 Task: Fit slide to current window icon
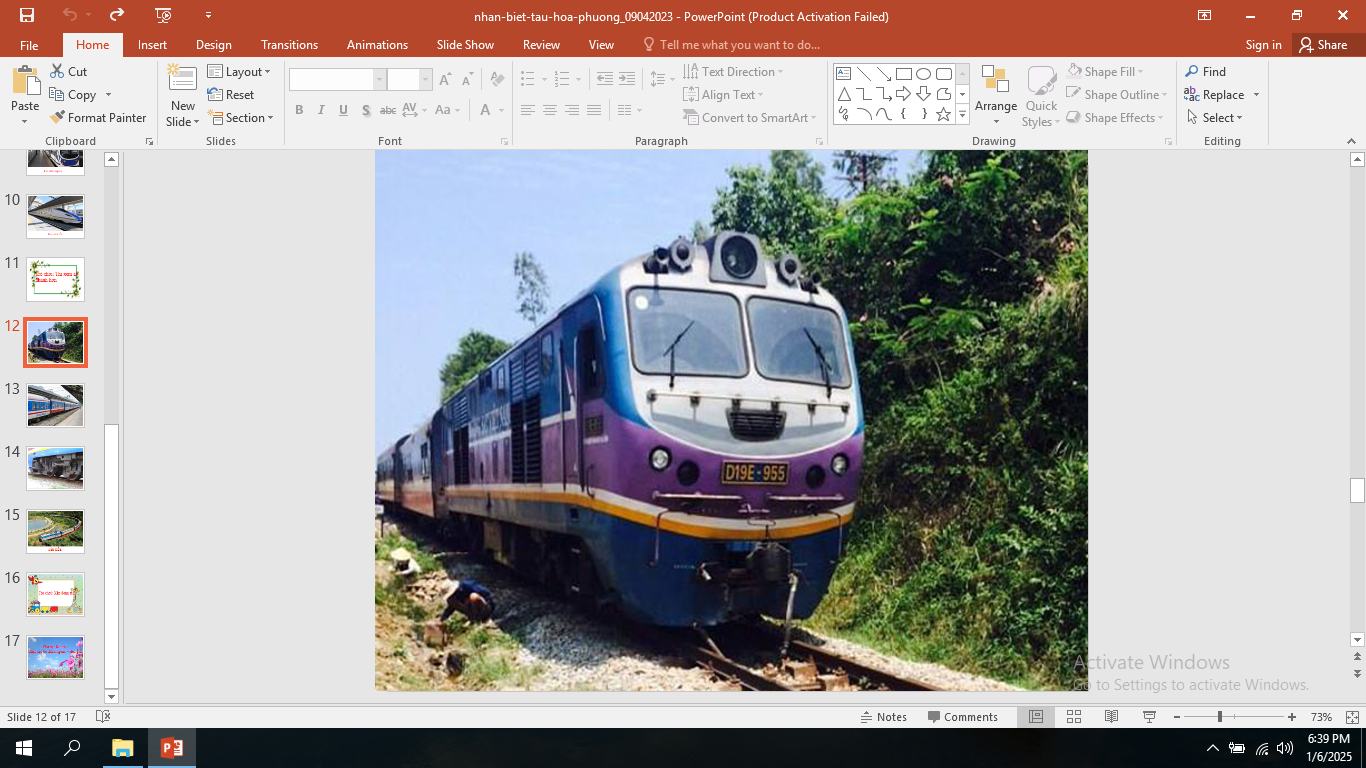pyautogui.click(x=1352, y=717)
